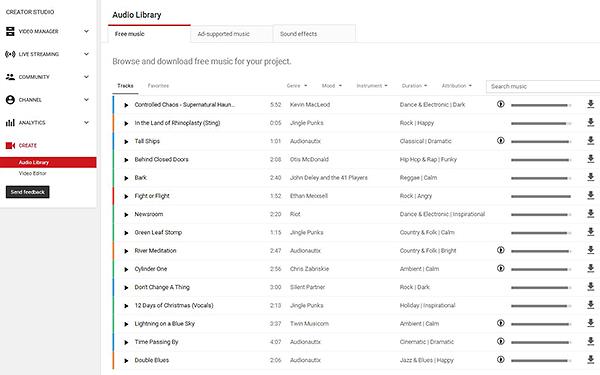Switch to the Sound effects tab

coord(314,34)
